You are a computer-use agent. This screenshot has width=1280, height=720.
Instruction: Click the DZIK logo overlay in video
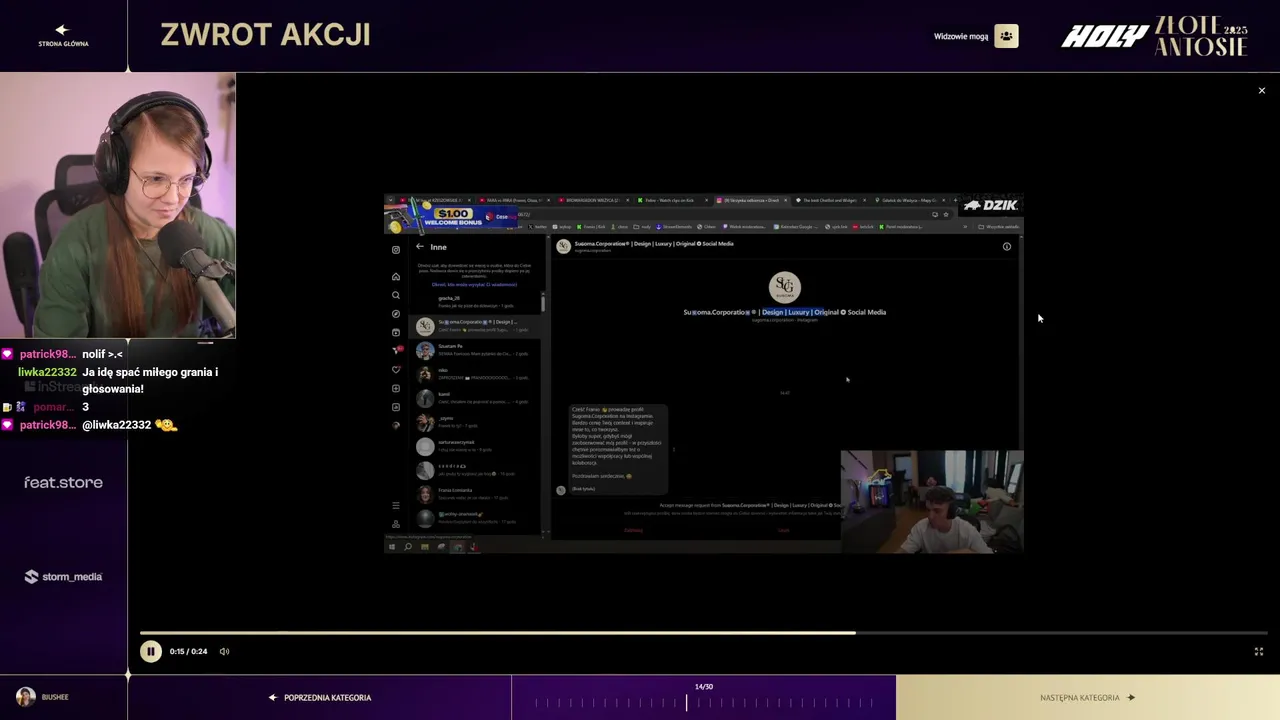click(990, 205)
